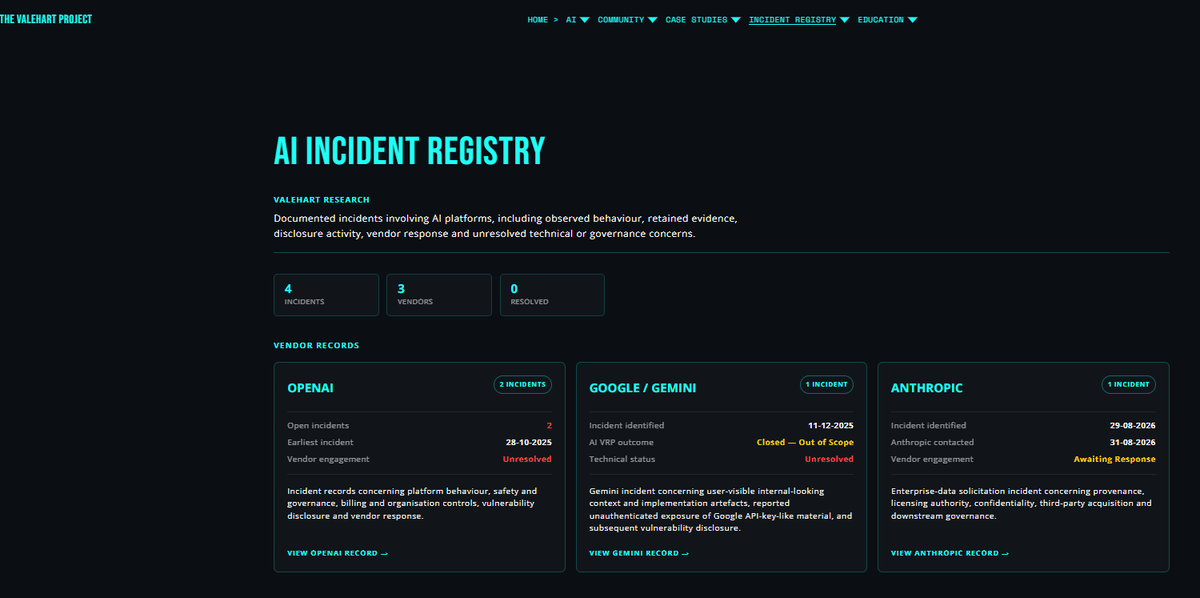Expand the Case Studies dropdown arrow
The height and width of the screenshot is (598, 1200).
pos(736,20)
